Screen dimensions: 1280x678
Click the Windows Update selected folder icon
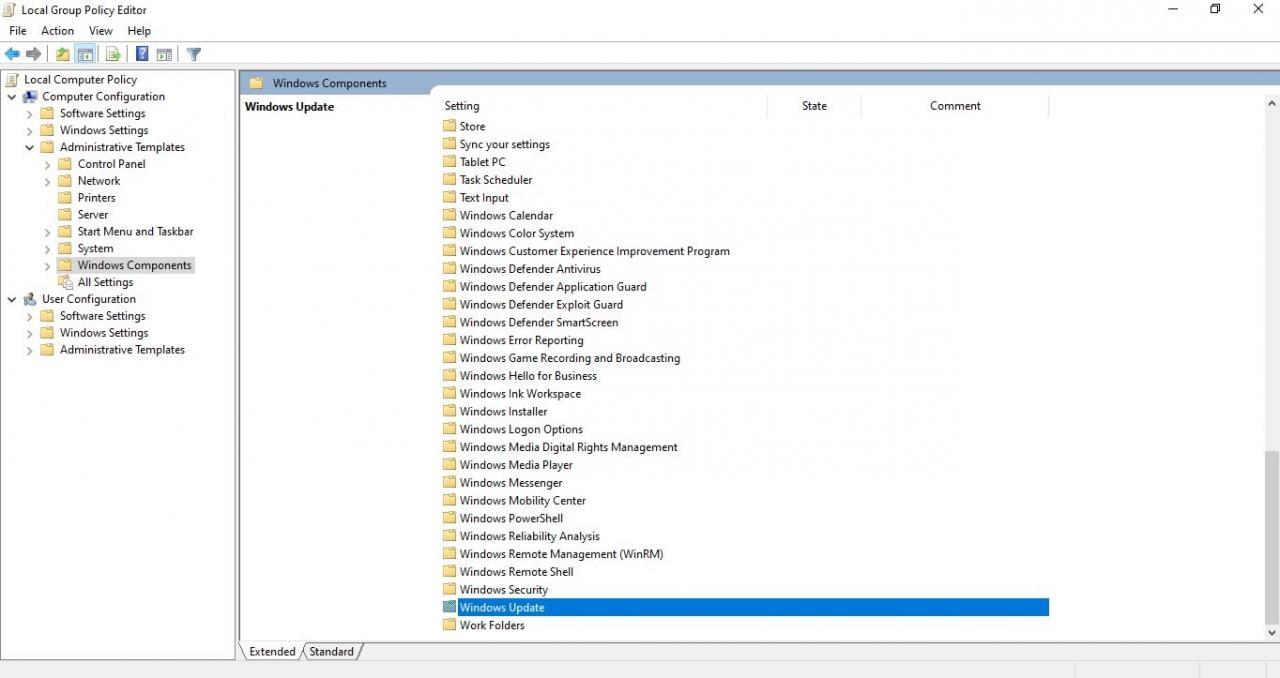tap(449, 607)
